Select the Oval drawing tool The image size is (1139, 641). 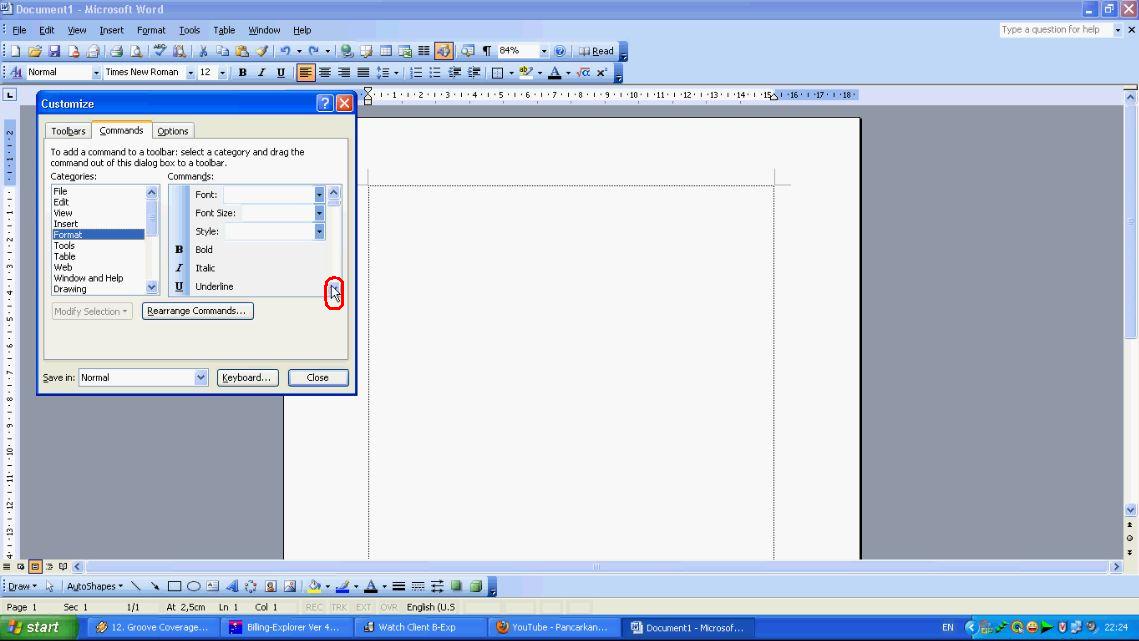pos(194,586)
